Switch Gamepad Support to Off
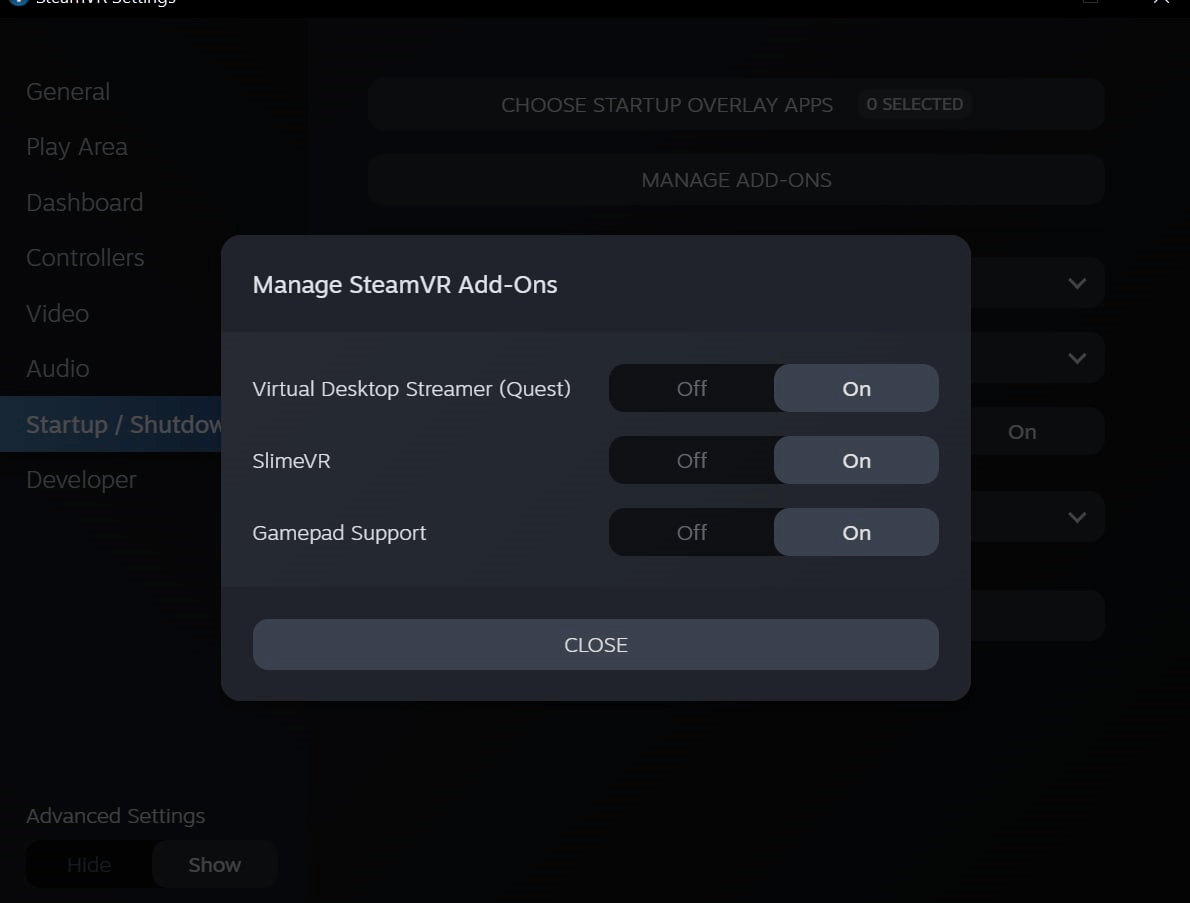This screenshot has height=903, width=1190. pyautogui.click(x=691, y=533)
